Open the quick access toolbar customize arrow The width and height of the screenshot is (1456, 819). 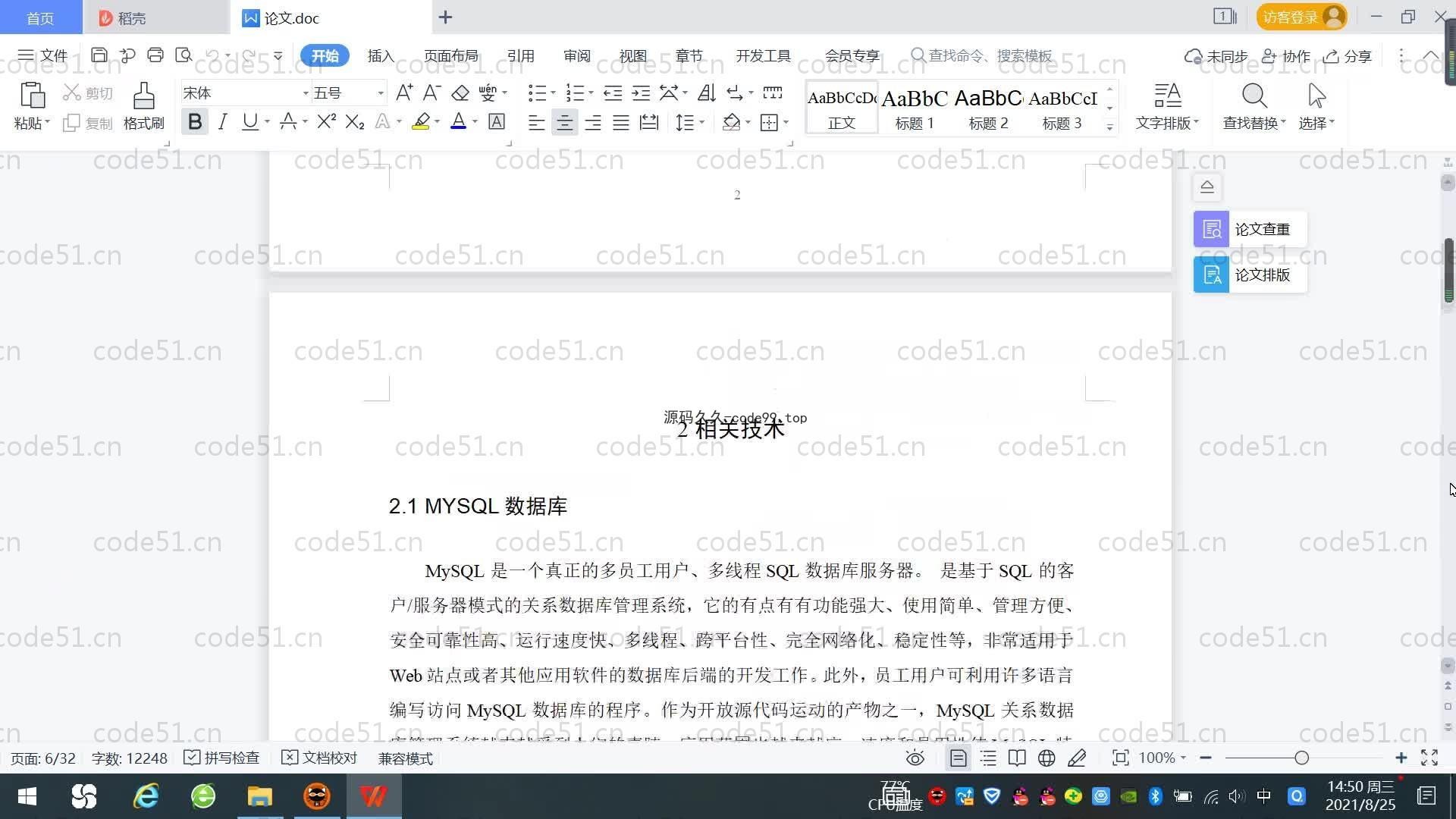pyautogui.click(x=278, y=55)
